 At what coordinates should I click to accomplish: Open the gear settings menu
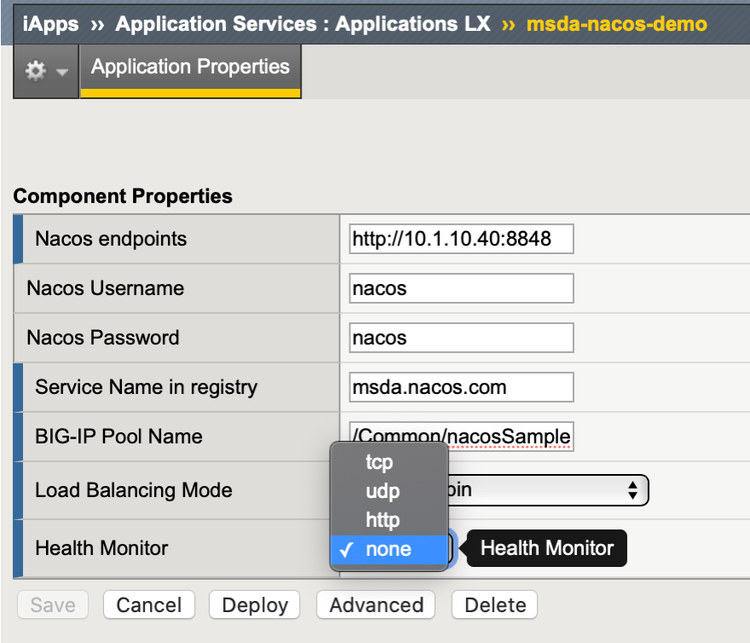click(x=45, y=72)
